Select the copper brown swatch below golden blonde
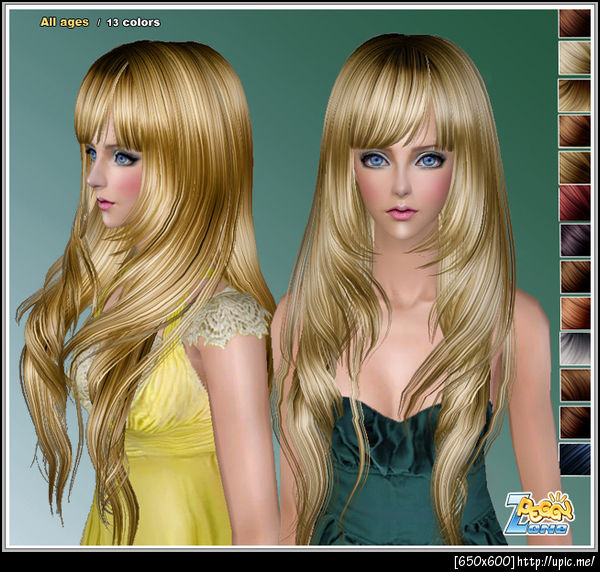Screen dimensions: 600x572 coord(574,131)
